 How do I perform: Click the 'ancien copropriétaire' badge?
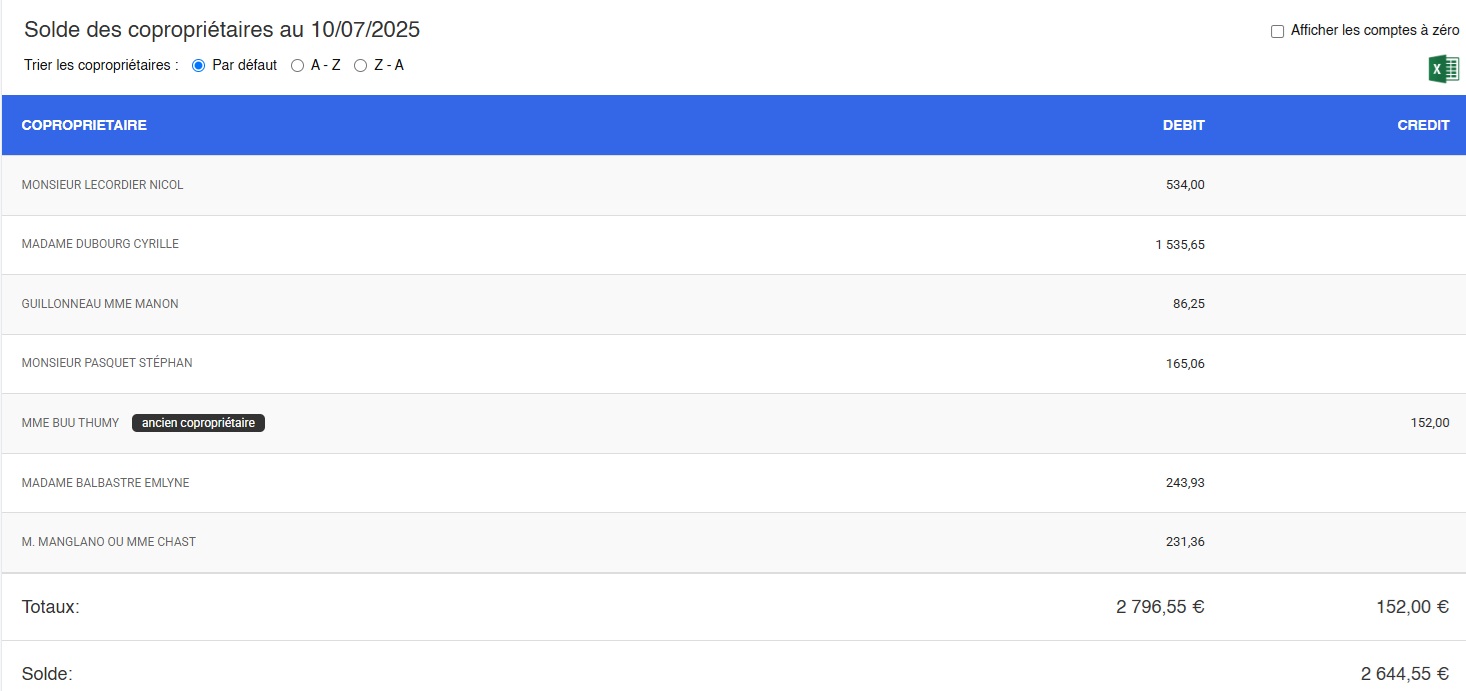coord(198,423)
